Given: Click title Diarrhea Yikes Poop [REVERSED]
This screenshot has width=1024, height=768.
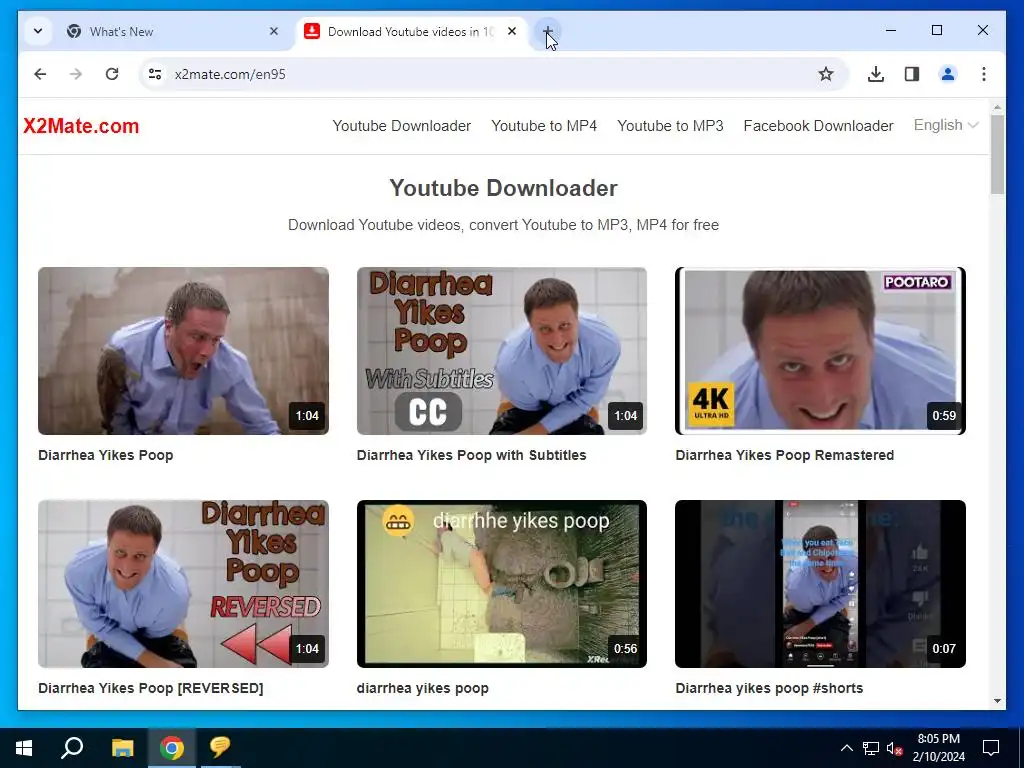Looking at the screenshot, I should [x=151, y=688].
